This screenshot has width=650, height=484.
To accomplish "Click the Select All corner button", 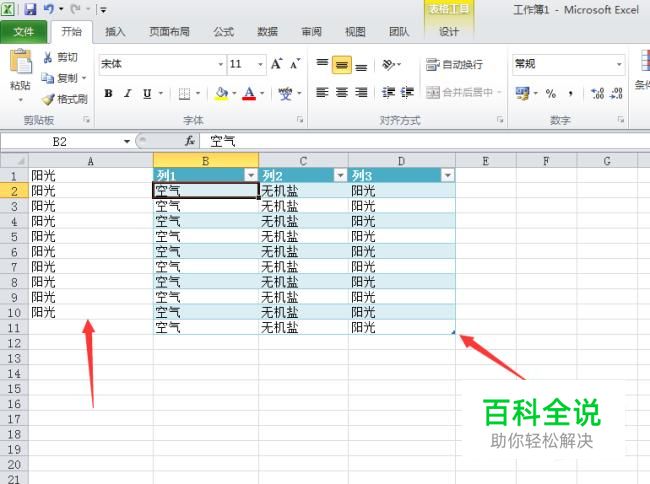I will (14, 161).
